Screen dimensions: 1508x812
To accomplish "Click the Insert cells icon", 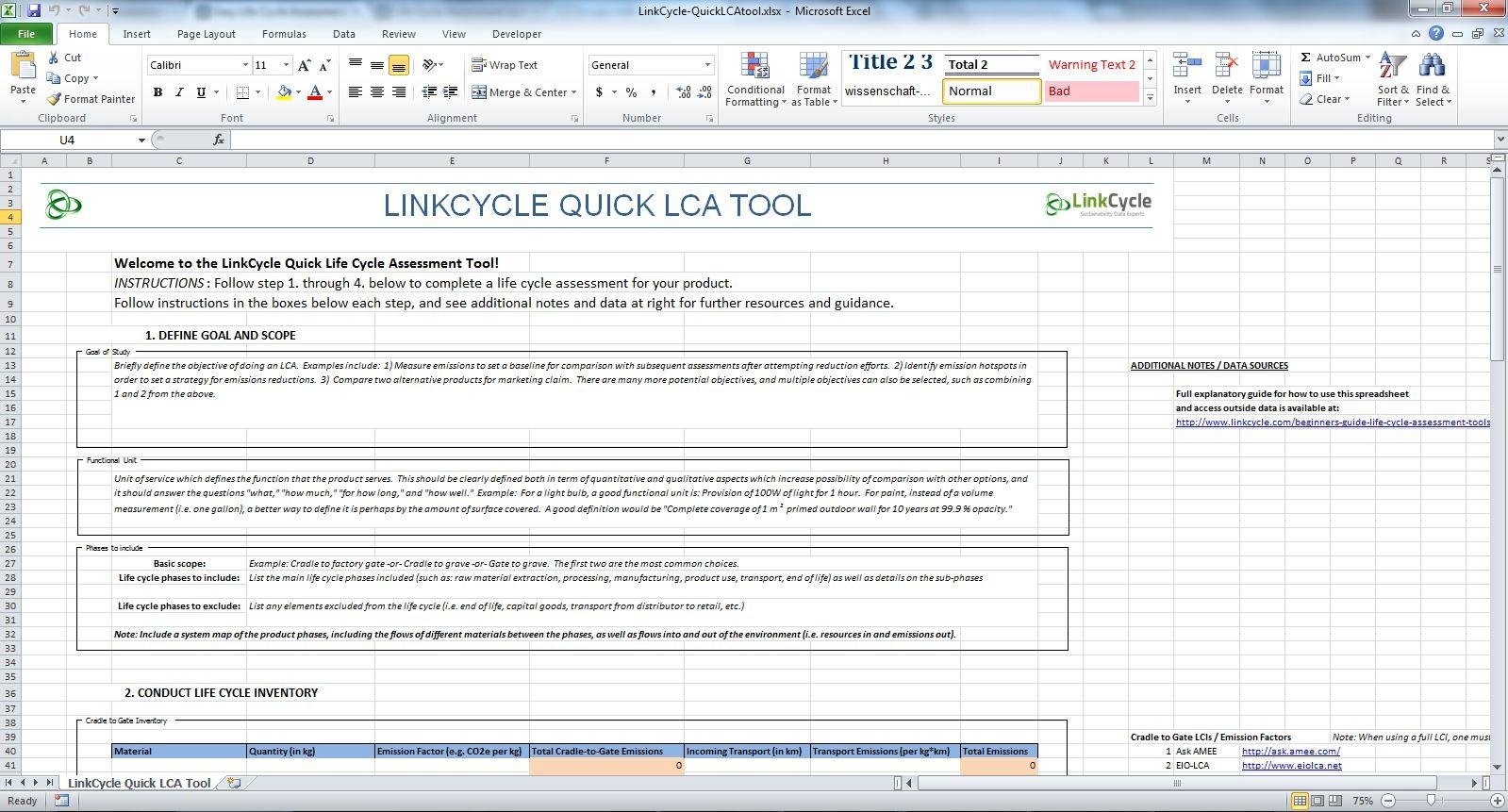I will [x=1186, y=66].
